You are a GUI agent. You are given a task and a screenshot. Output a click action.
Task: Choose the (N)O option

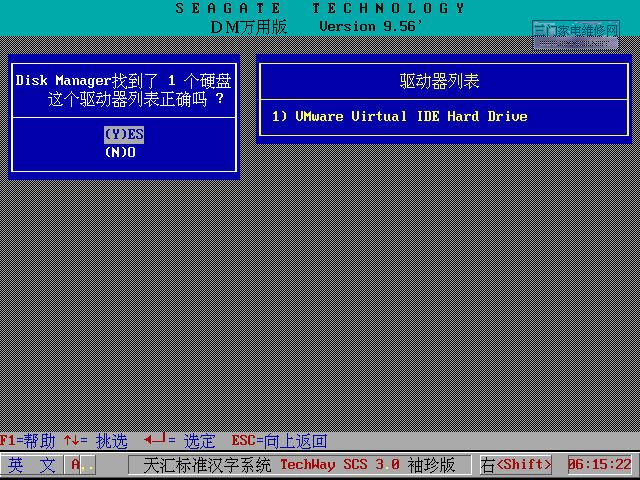tap(120, 152)
